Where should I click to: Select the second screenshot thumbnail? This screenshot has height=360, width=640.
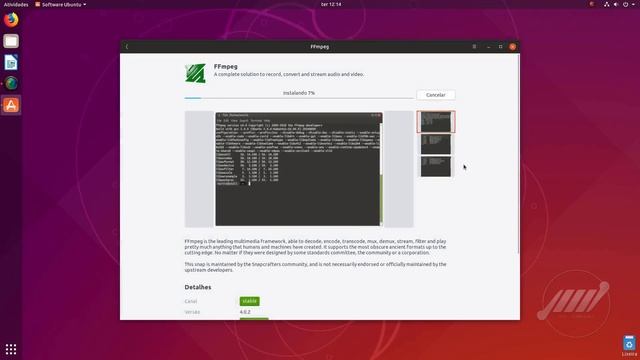coord(436,144)
